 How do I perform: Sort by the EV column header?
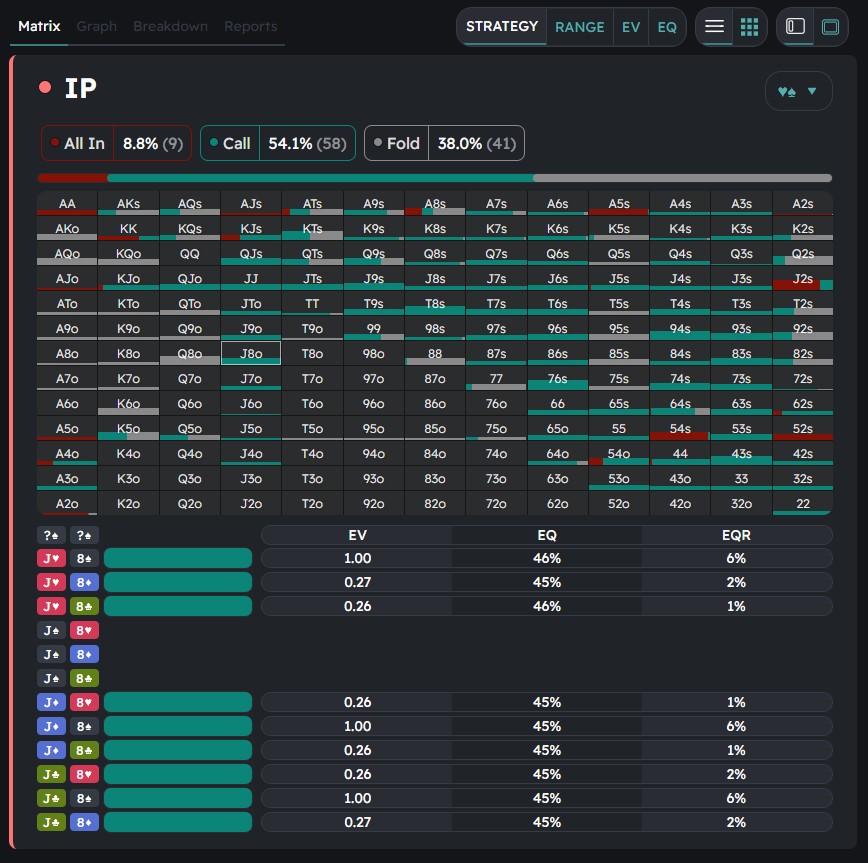point(357,535)
